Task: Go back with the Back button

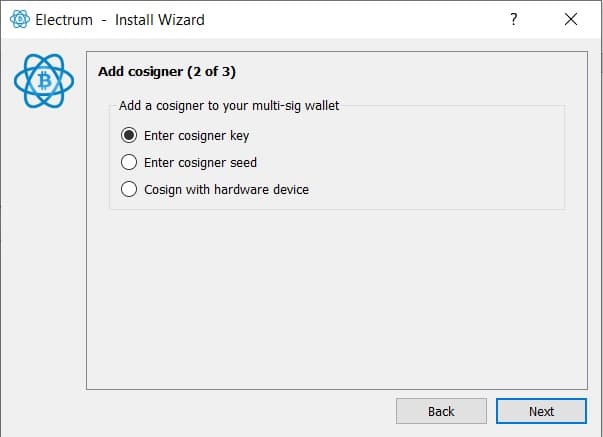Action: click(x=441, y=411)
